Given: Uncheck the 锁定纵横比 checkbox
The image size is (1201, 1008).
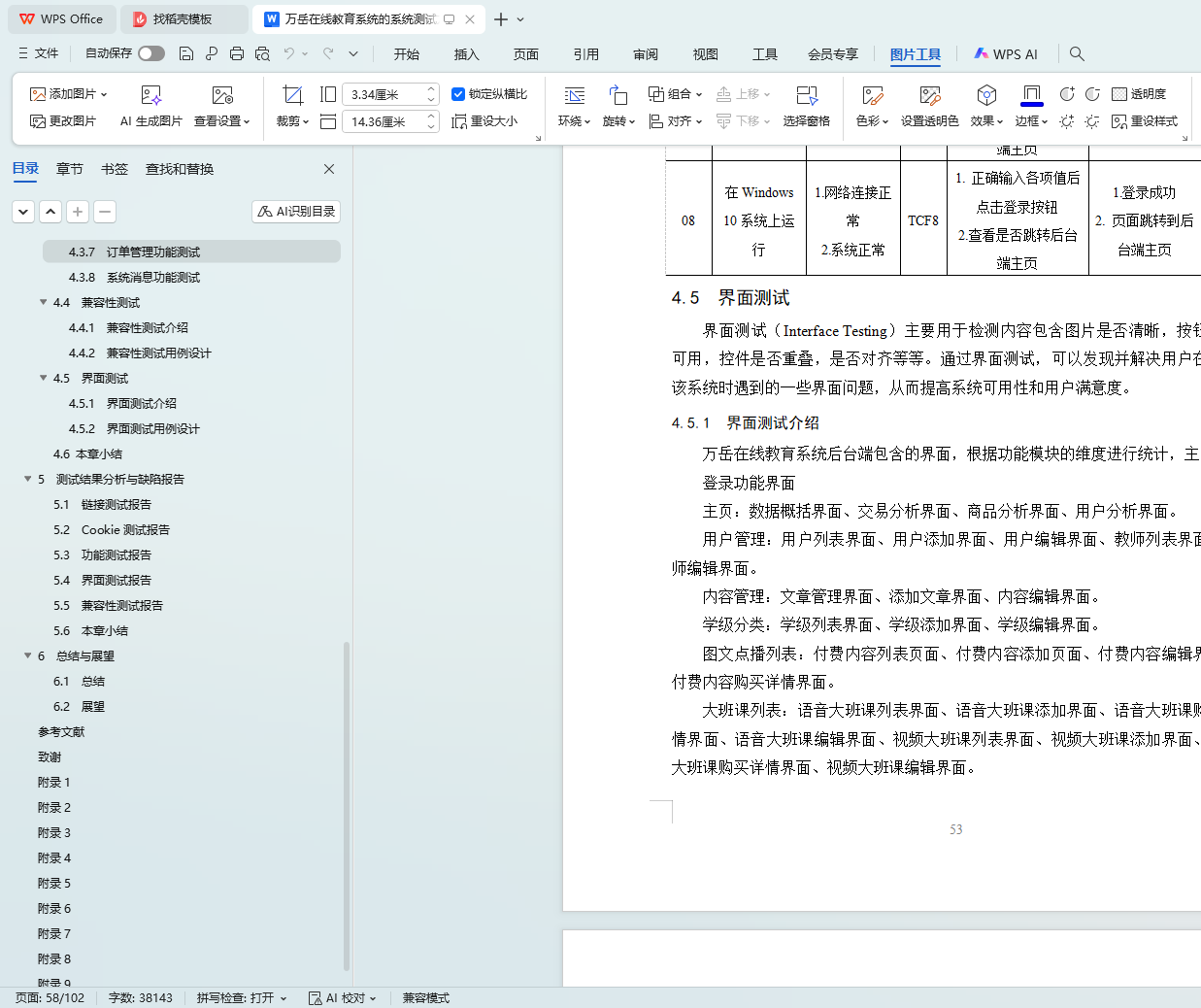Looking at the screenshot, I should coord(458,94).
